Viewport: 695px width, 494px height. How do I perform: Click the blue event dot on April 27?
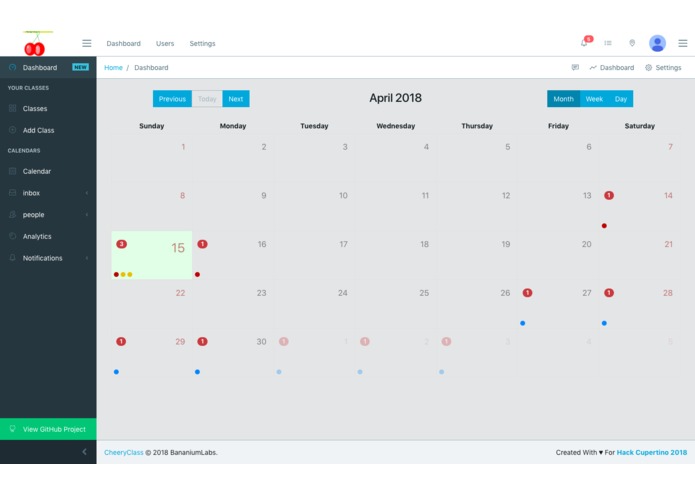tap(523, 323)
